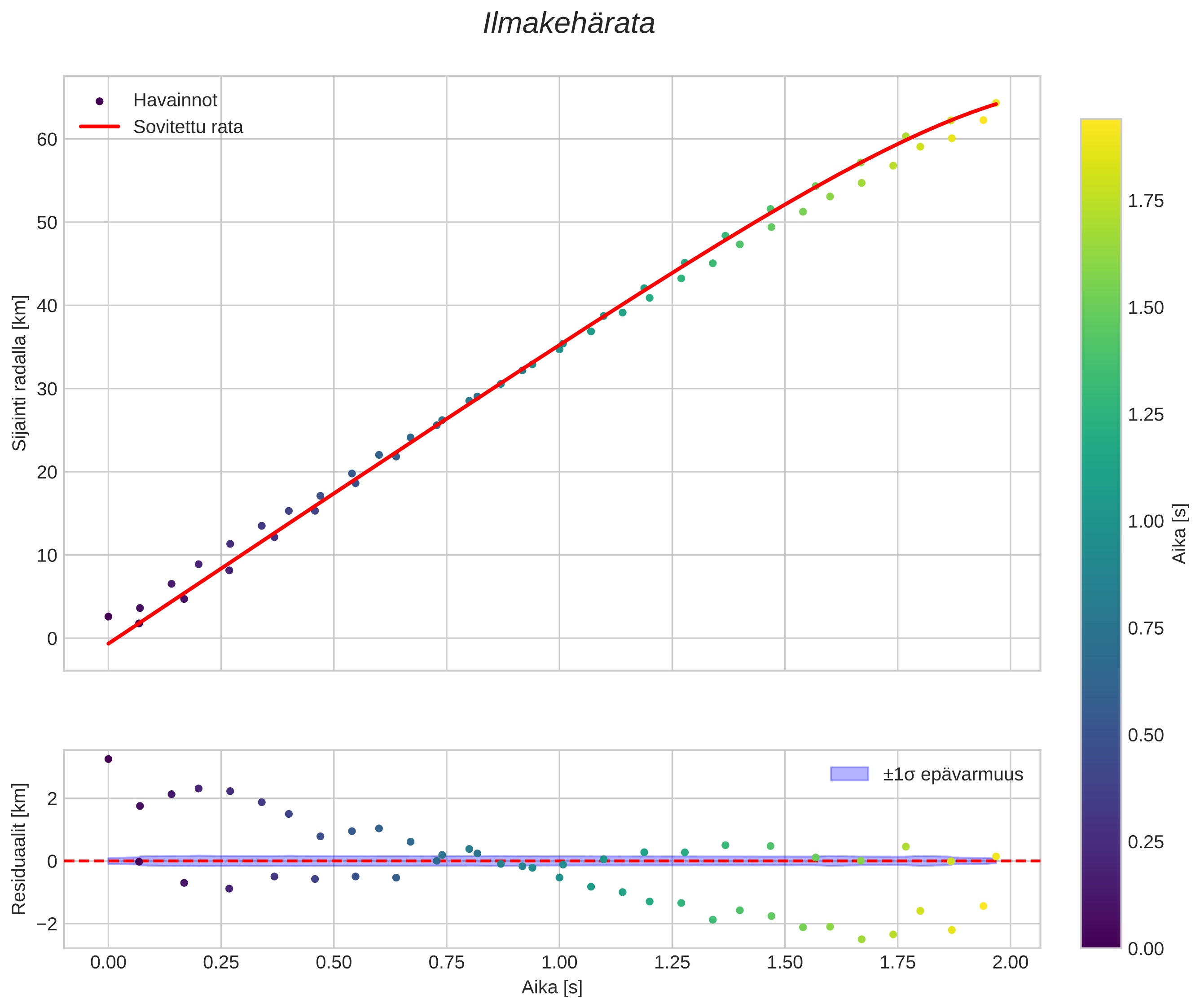Click the highest residual point near 3
This screenshot has height=1008, width=1200.
[x=108, y=759]
